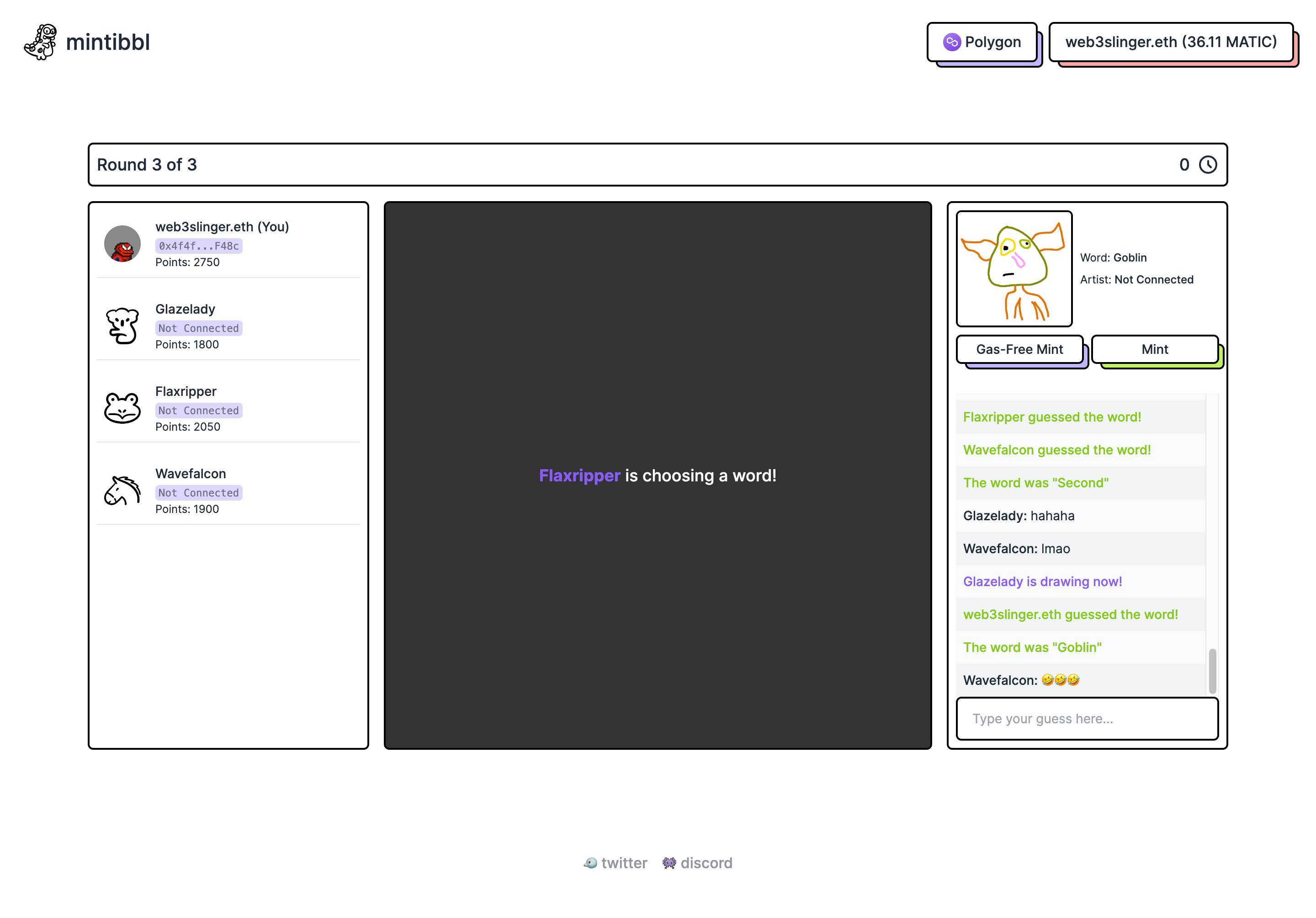Click the twitter bird icon in footer
The height and width of the screenshot is (918, 1316).
click(591, 862)
